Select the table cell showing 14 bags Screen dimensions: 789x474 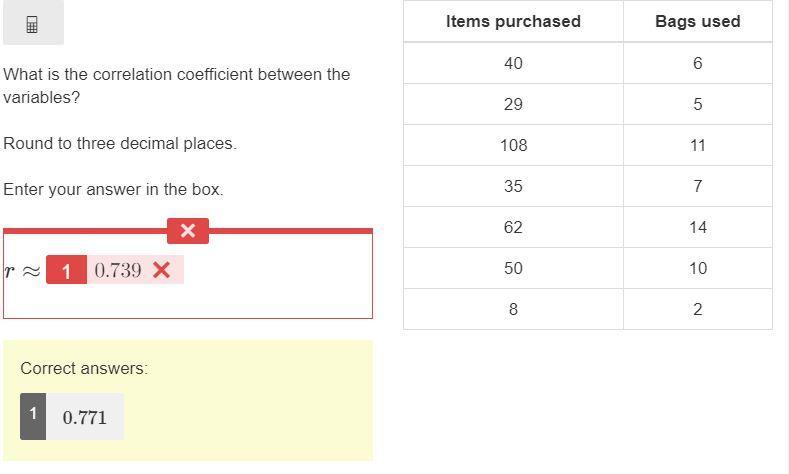(x=697, y=227)
